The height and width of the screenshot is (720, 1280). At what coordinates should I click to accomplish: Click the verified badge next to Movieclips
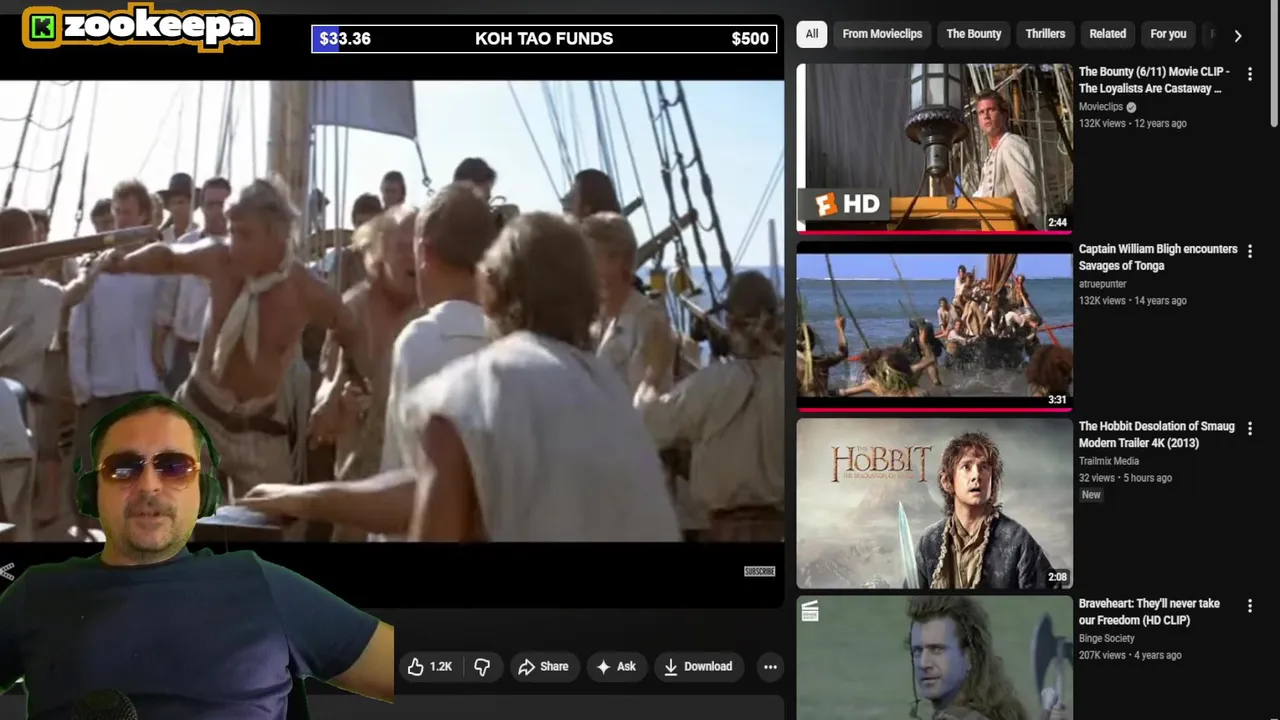pyautogui.click(x=1131, y=107)
